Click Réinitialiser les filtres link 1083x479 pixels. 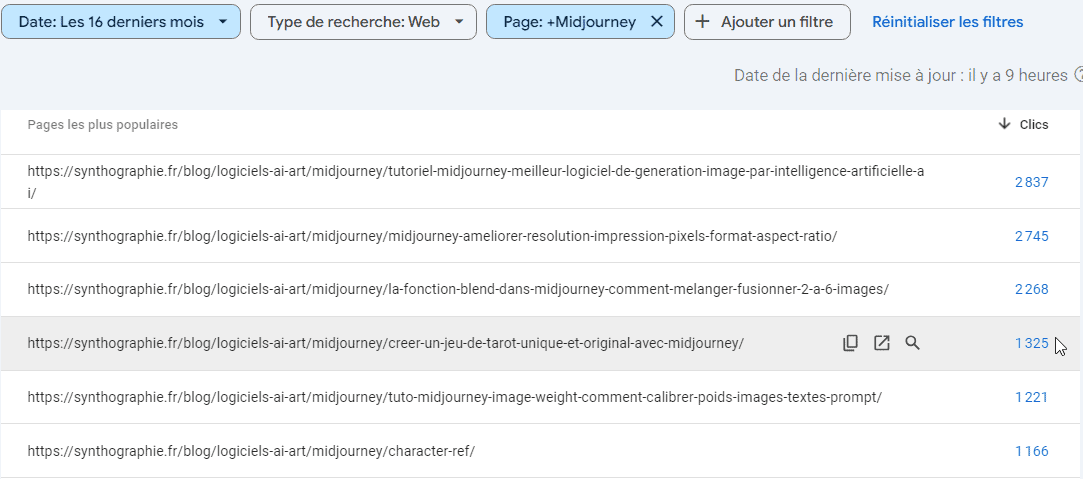point(948,22)
